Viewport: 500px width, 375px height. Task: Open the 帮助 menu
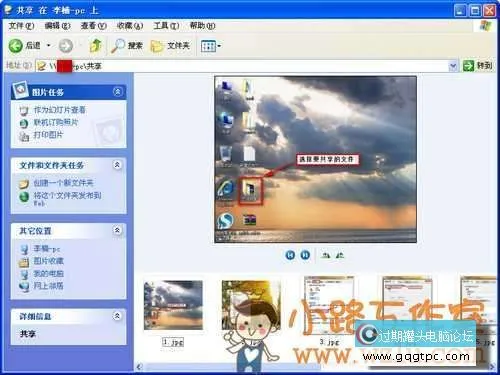pos(202,26)
